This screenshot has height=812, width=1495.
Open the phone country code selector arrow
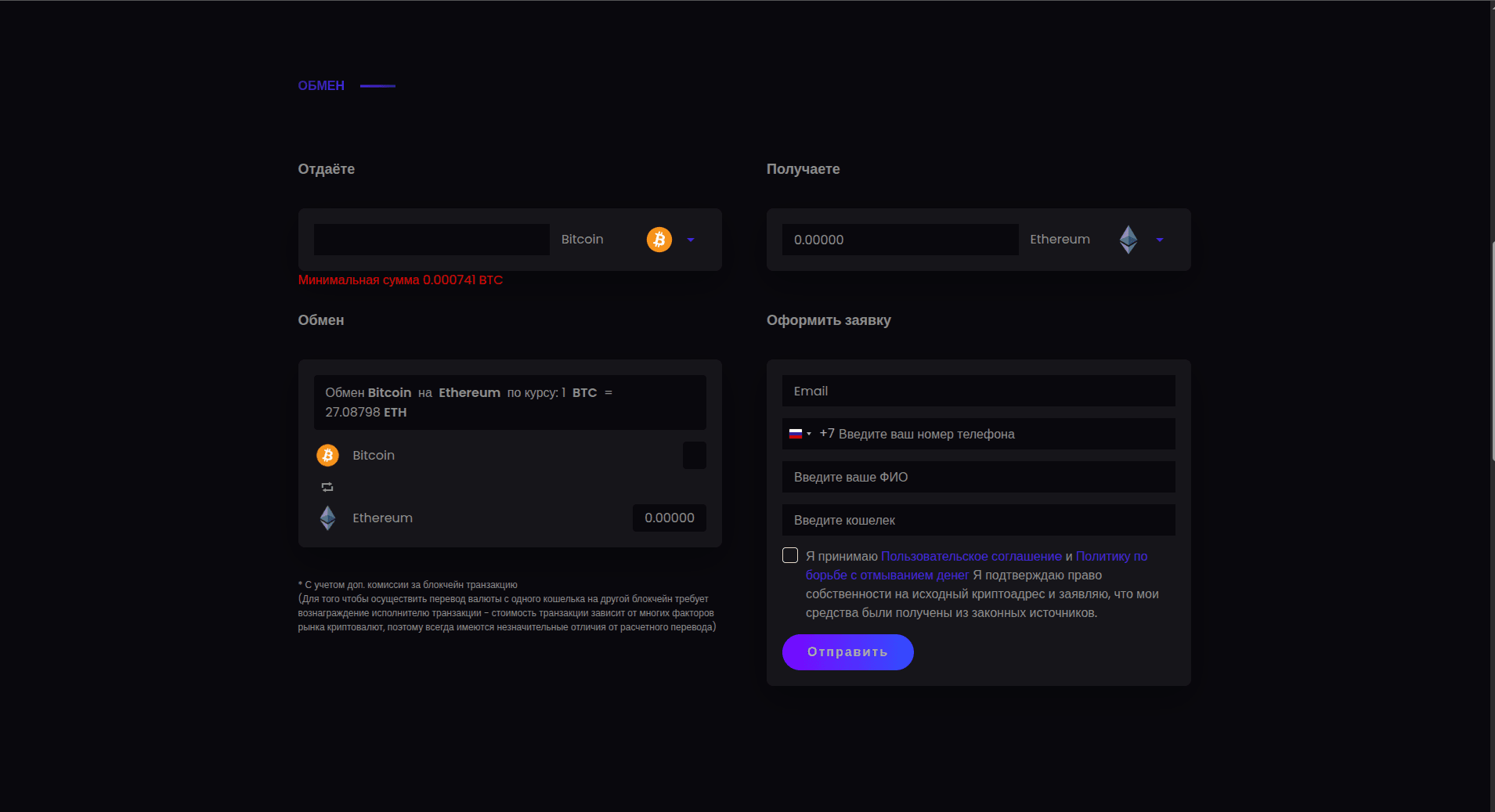click(809, 434)
